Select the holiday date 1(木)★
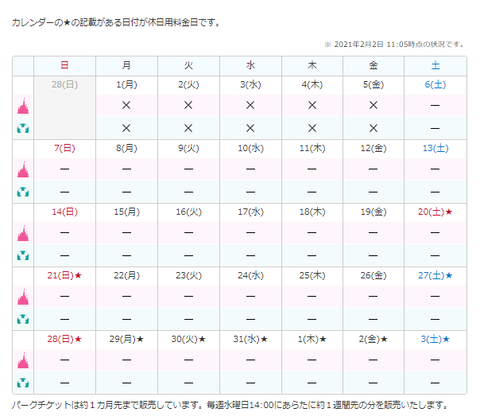This screenshot has width=480, height=420. click(x=312, y=339)
